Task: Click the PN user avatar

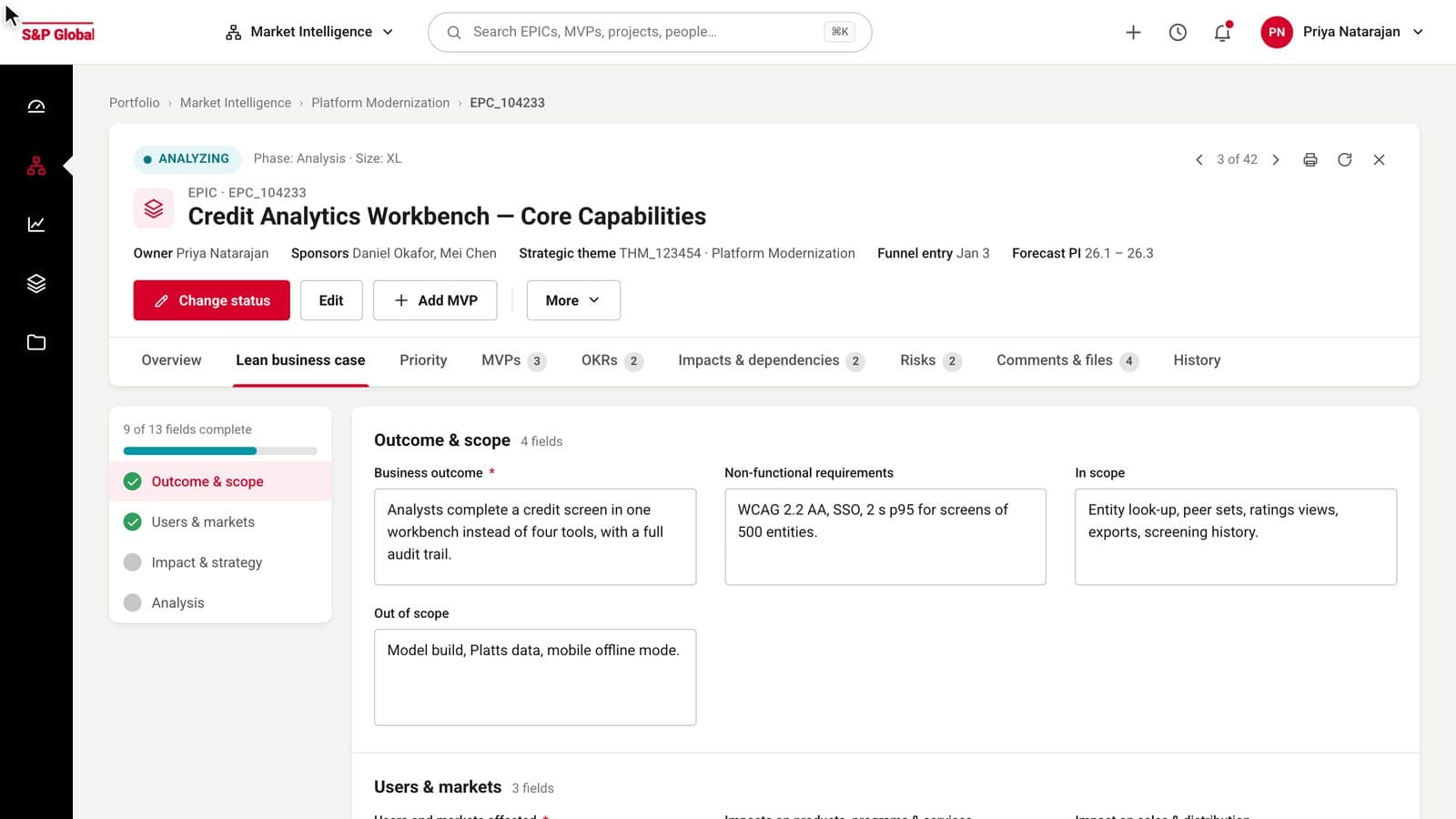Action: (1277, 32)
